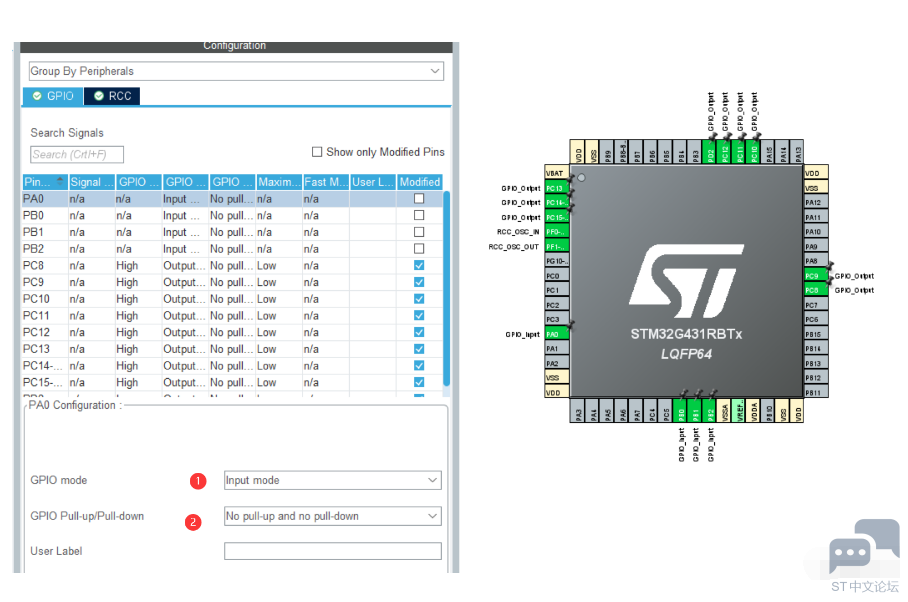Click the VBAT pin on the chip
Screen dimensions: 908x602
coord(555,173)
